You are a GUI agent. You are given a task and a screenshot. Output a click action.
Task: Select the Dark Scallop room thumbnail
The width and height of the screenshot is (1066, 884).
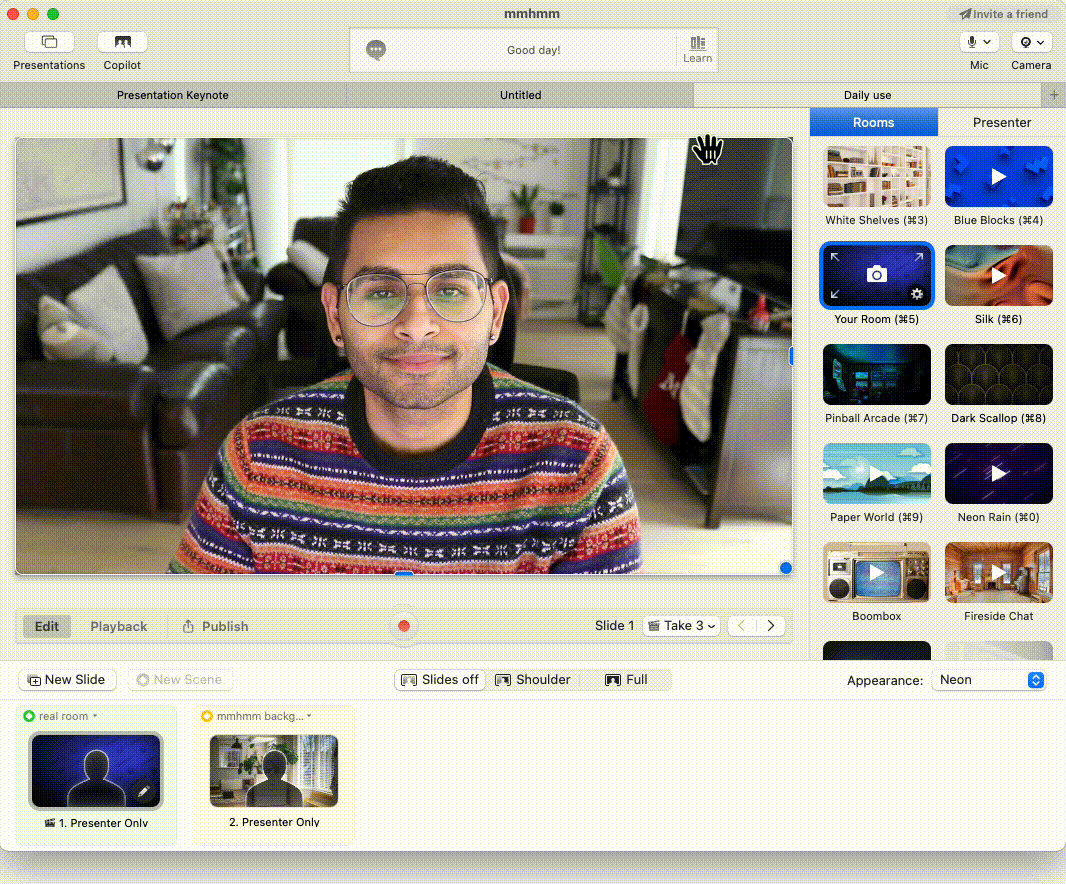tap(998, 375)
